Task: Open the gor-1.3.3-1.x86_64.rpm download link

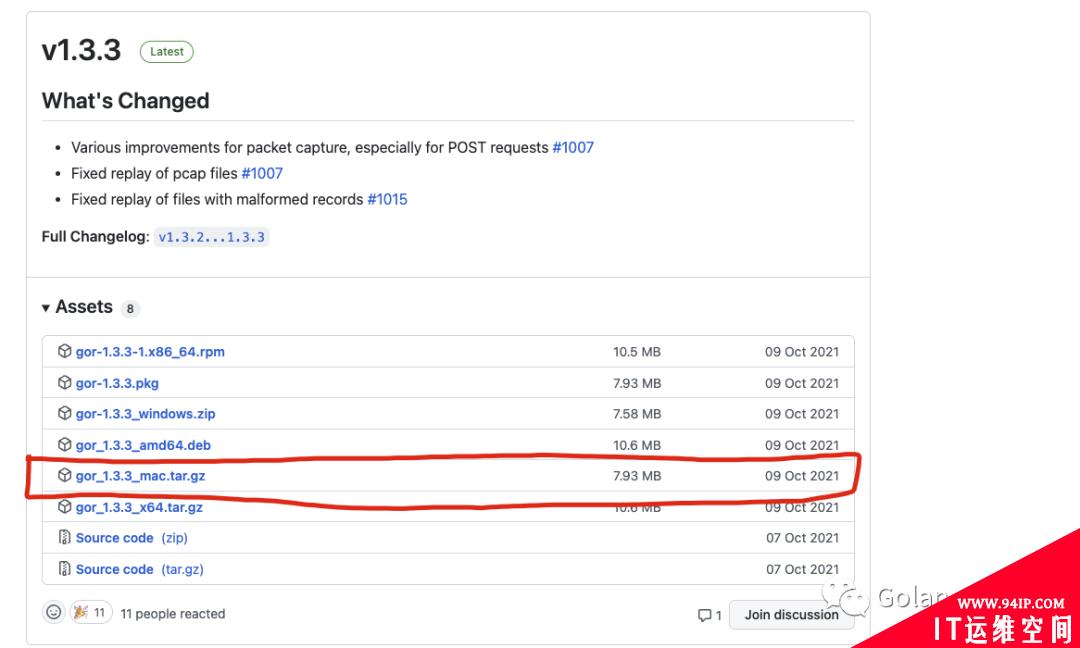Action: click(x=150, y=352)
